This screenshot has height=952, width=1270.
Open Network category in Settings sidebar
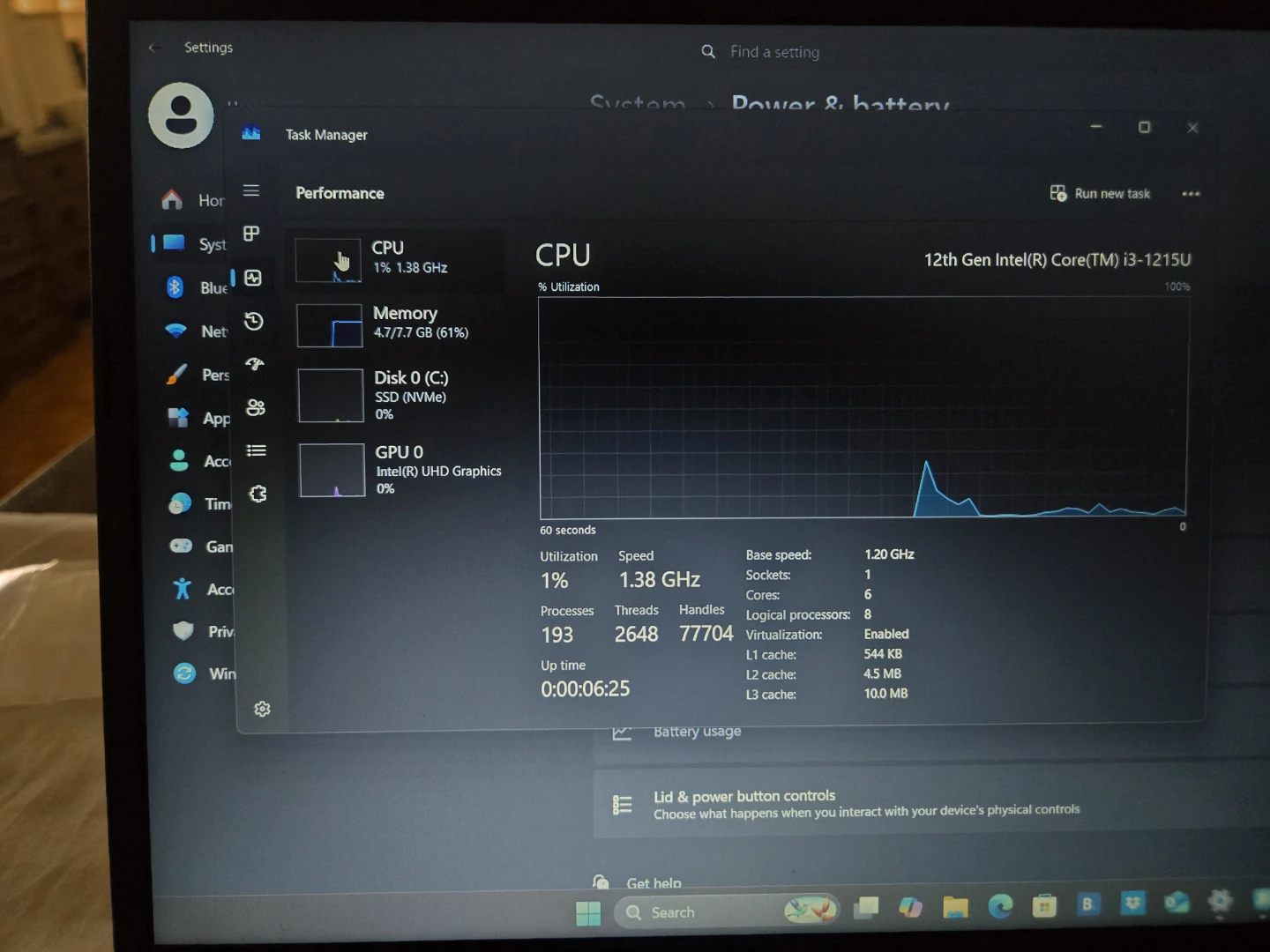pos(195,331)
